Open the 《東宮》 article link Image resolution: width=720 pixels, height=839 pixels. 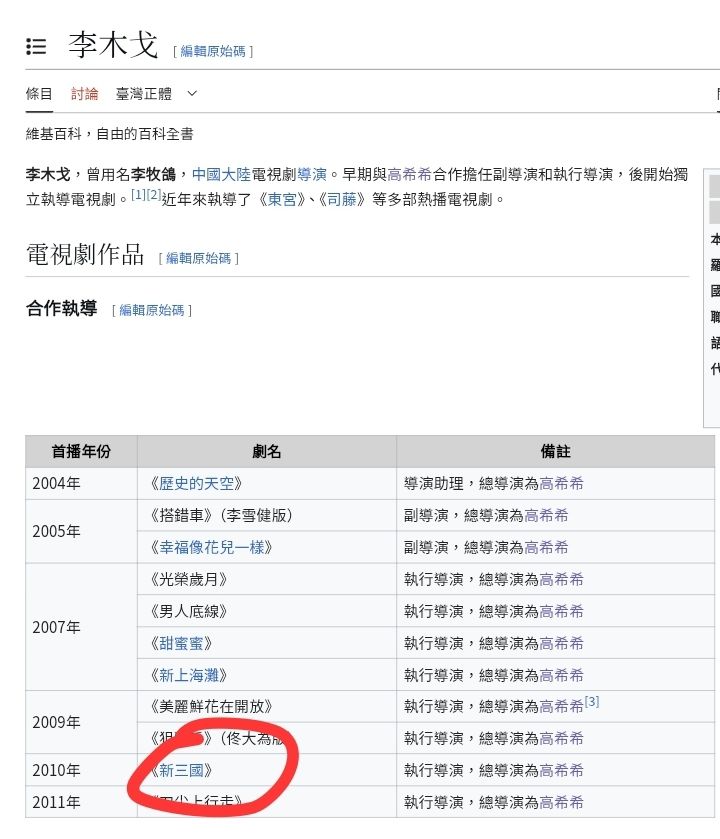point(281,199)
